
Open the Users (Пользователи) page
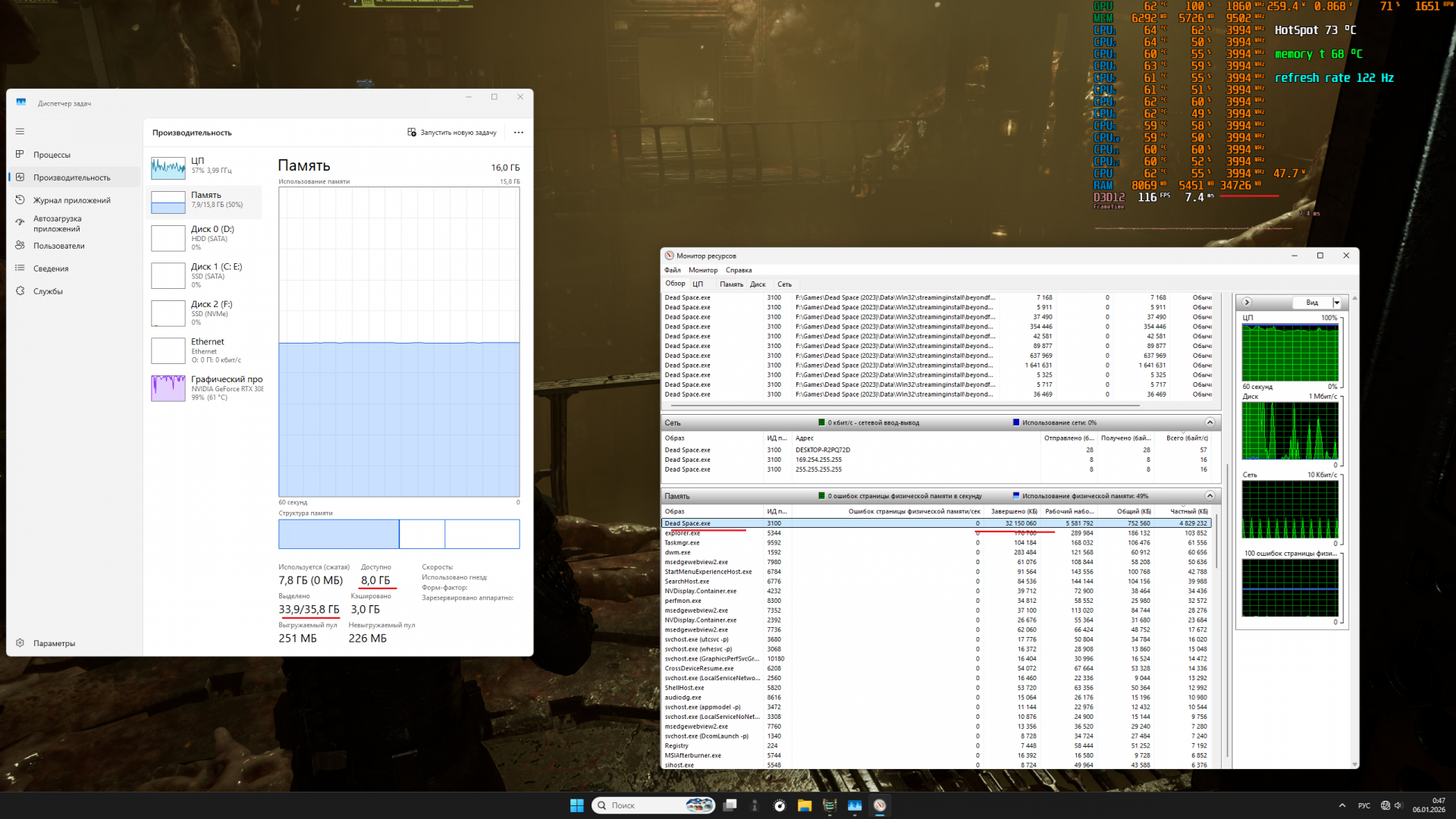[58, 246]
